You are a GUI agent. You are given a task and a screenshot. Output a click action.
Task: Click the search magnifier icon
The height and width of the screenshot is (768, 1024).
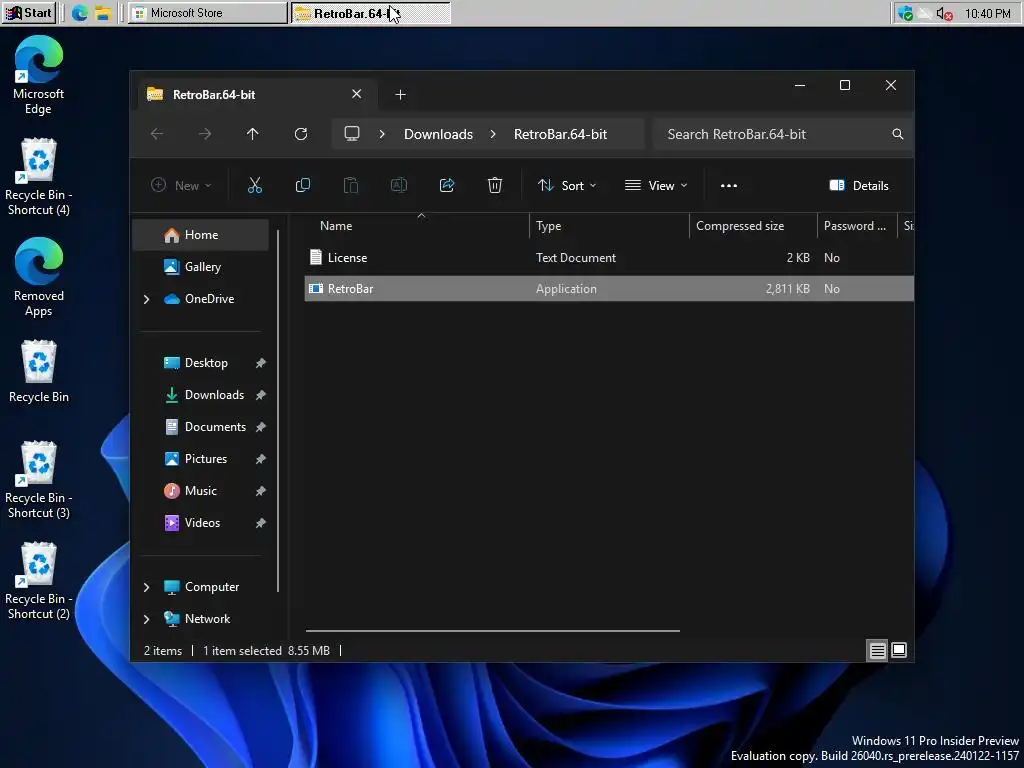tap(898, 134)
